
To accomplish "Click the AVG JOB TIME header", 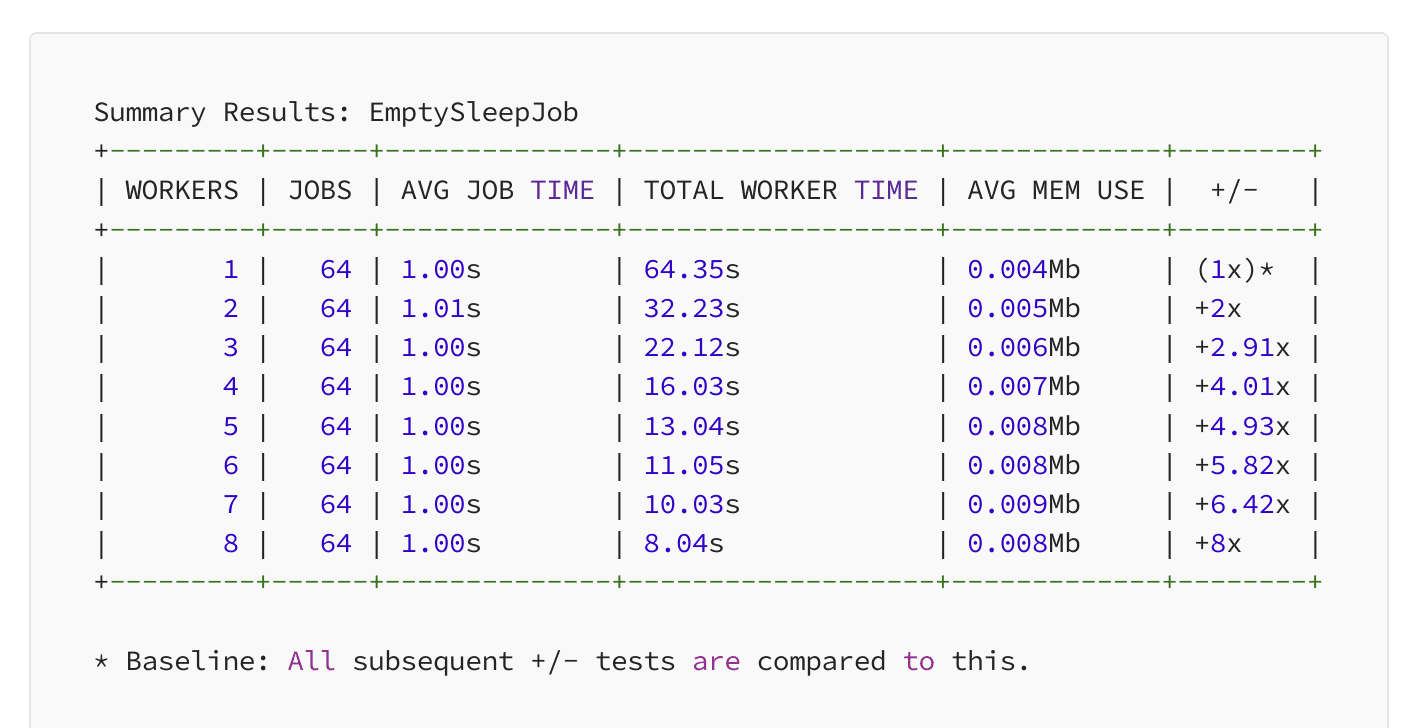I will click(496, 190).
